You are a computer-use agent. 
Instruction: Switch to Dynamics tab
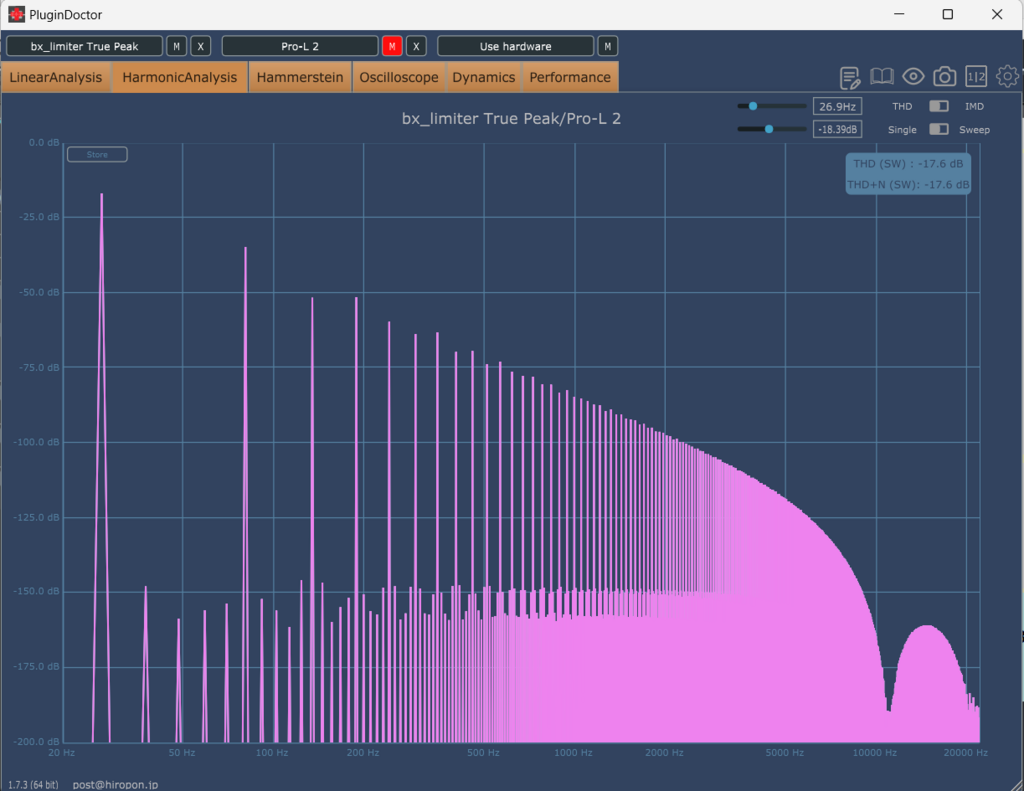click(484, 77)
